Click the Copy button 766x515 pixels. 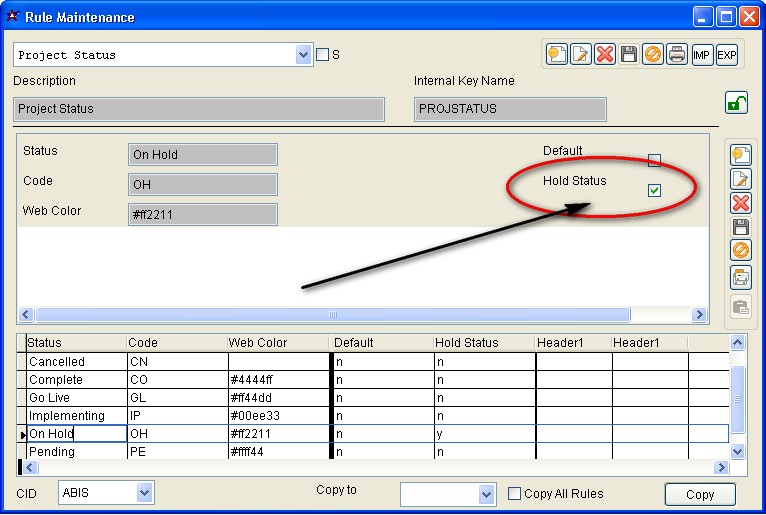point(700,494)
